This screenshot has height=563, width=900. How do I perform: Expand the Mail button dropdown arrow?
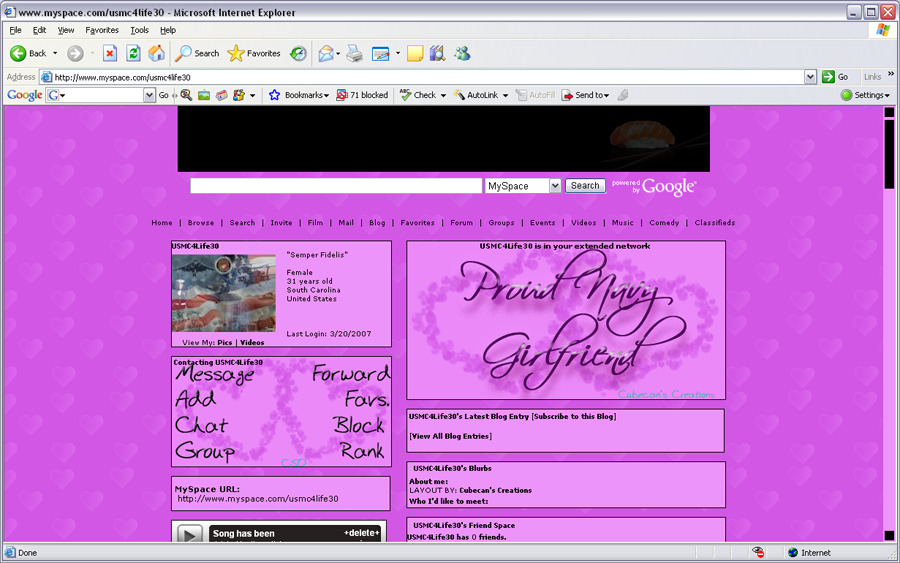point(338,53)
